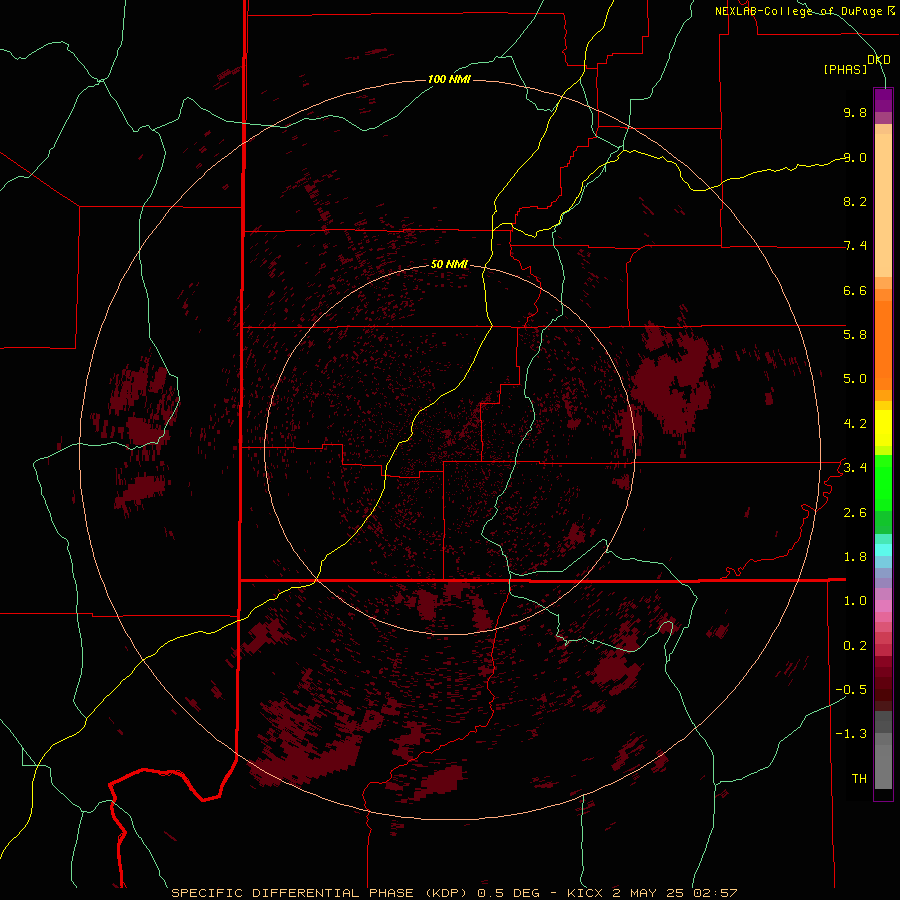Click the 6.6 scale value
This screenshot has height=900, width=900.
[855, 290]
